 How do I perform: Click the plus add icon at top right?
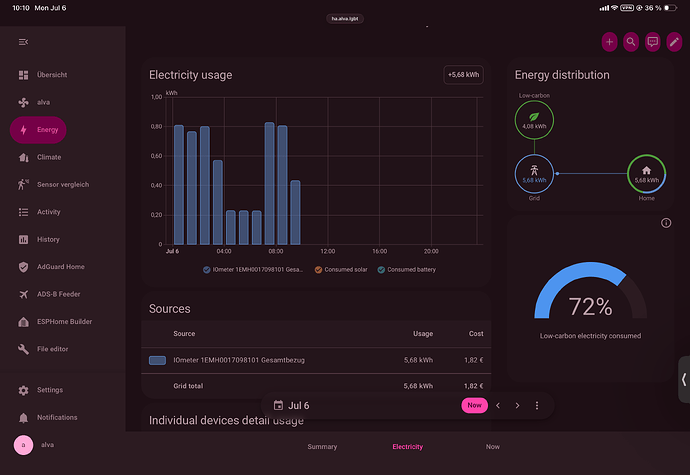pos(609,42)
